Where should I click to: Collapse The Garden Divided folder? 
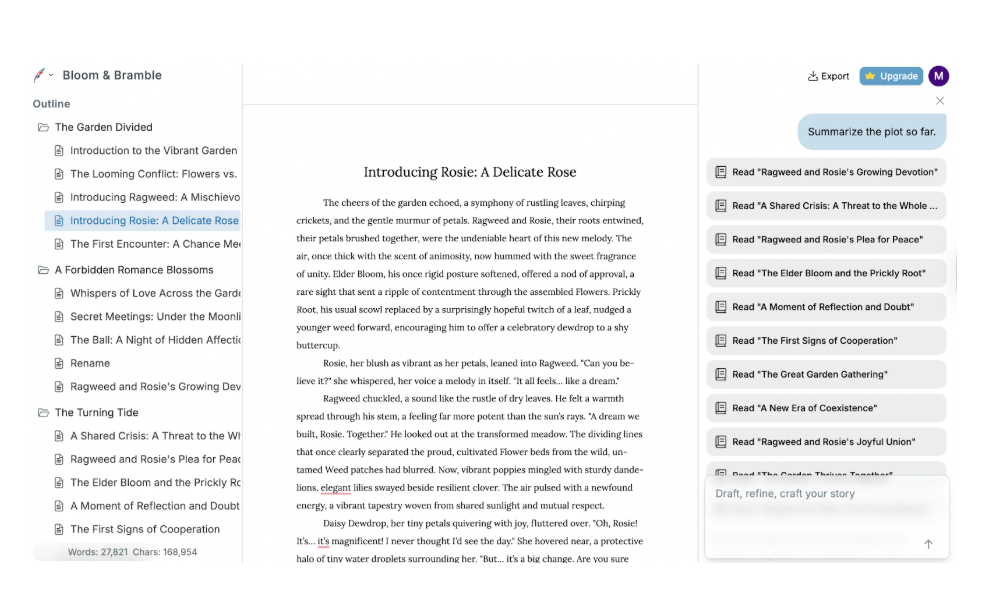tap(43, 128)
